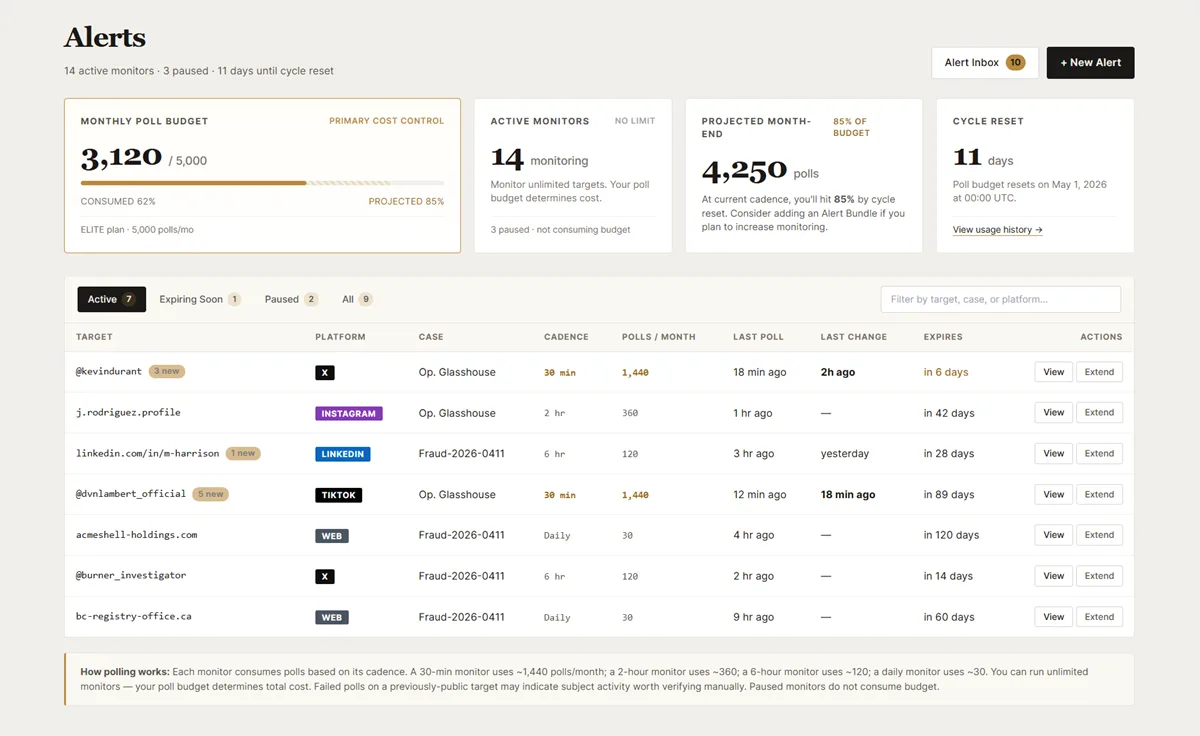Image resolution: width=1200 pixels, height=736 pixels.
Task: Click the '1 new' badge on m-harrison
Action: (x=243, y=453)
